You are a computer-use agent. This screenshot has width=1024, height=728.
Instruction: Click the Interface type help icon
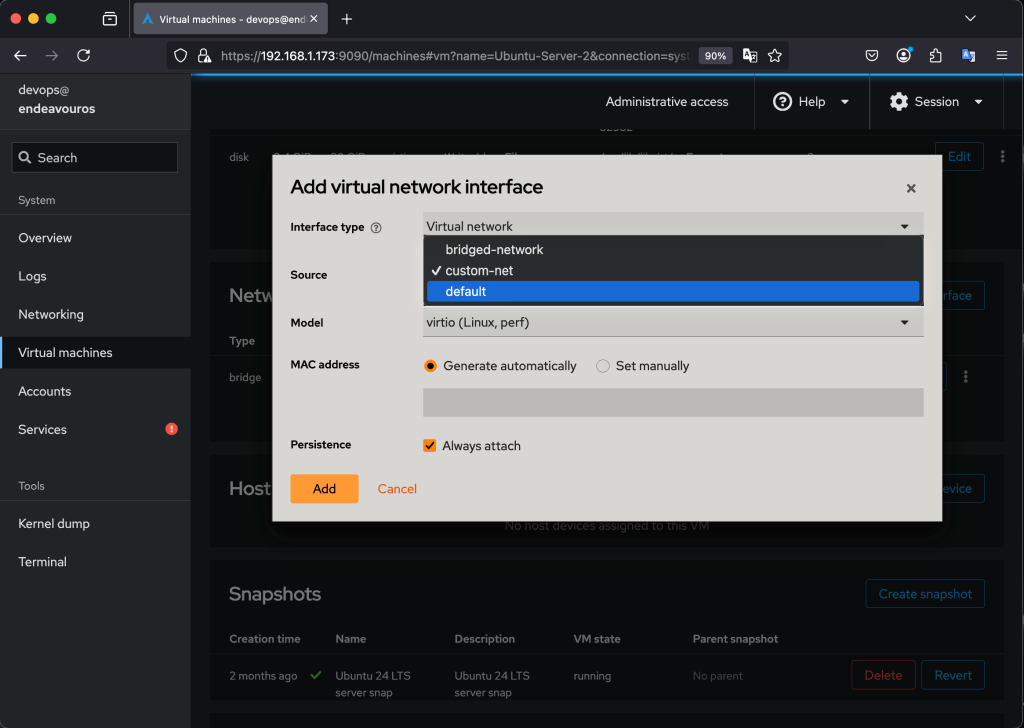point(376,228)
